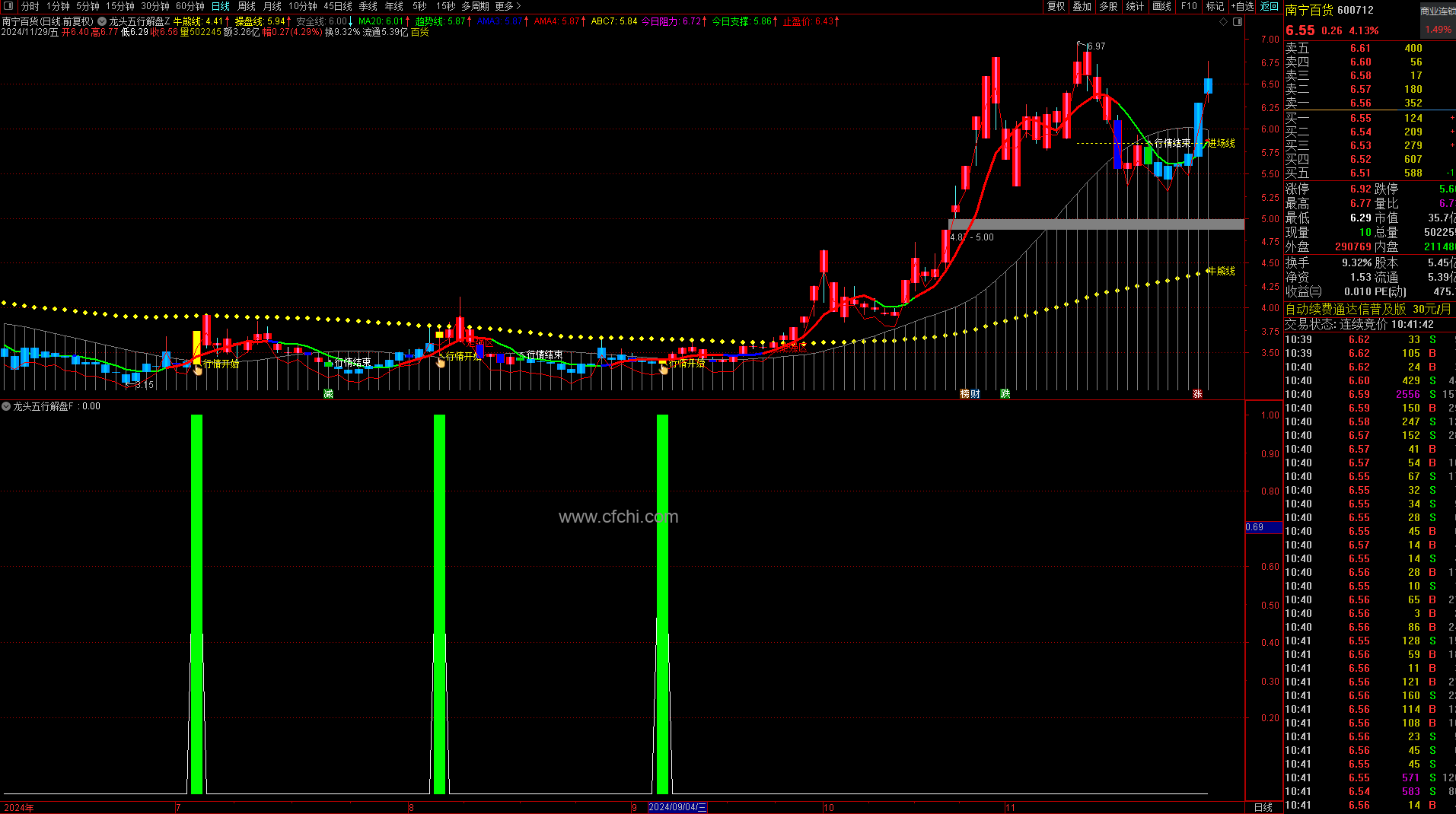1456x814 pixels.
Task: Click the 商业连锁 sector tag
Action: 1438,11
